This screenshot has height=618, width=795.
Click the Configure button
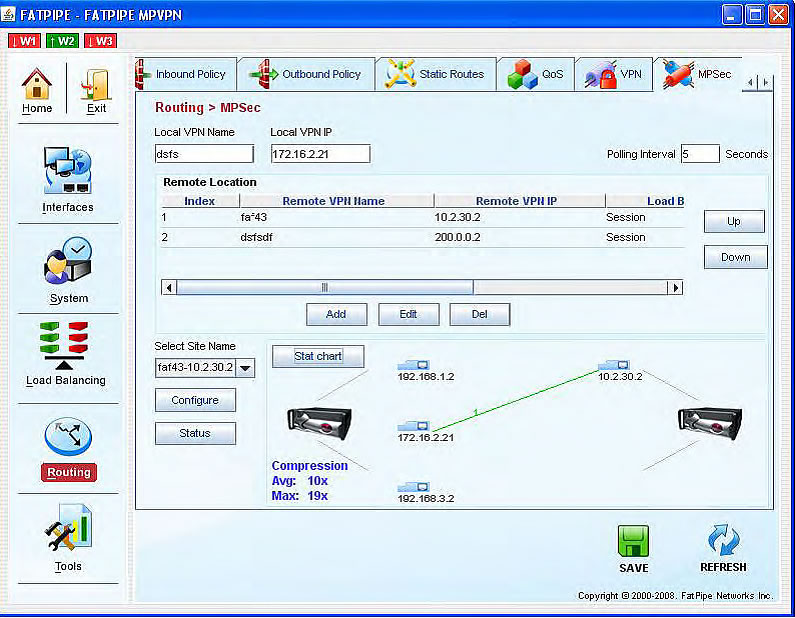[195, 400]
